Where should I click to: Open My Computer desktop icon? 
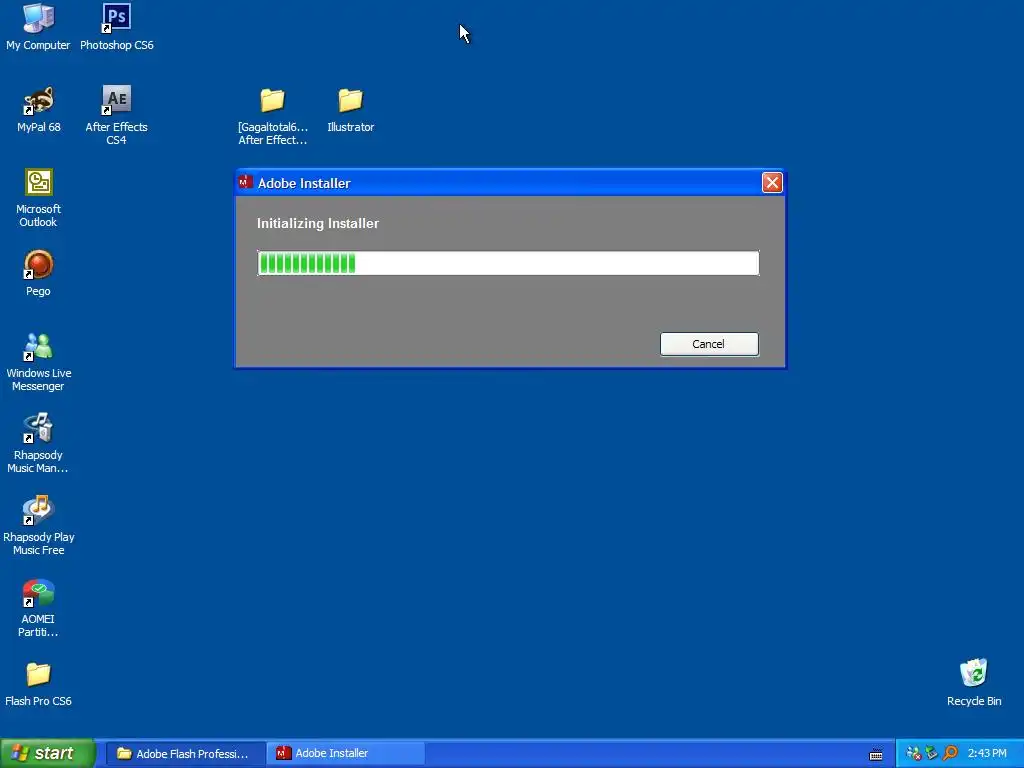pyautogui.click(x=38, y=27)
